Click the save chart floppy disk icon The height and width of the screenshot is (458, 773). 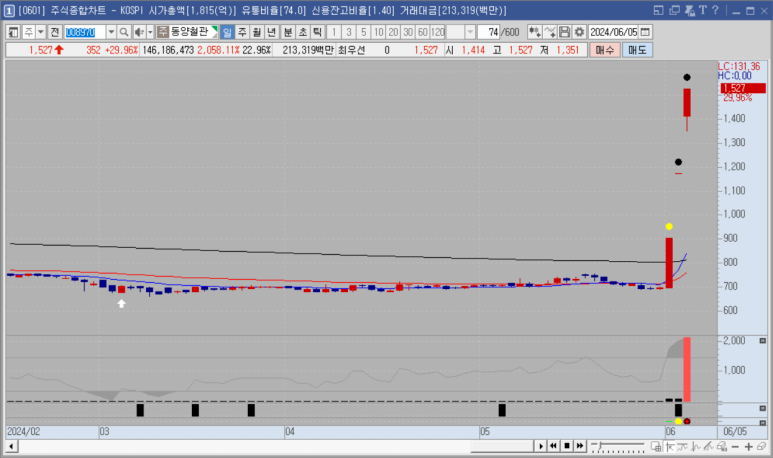[565, 32]
